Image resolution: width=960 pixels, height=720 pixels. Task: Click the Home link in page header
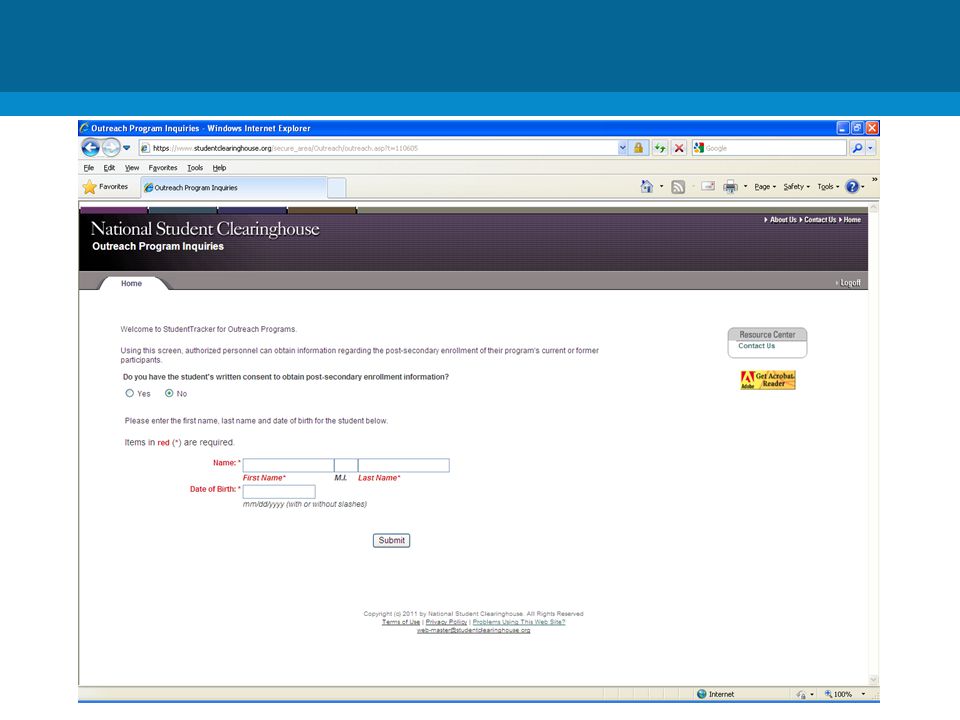(x=852, y=220)
